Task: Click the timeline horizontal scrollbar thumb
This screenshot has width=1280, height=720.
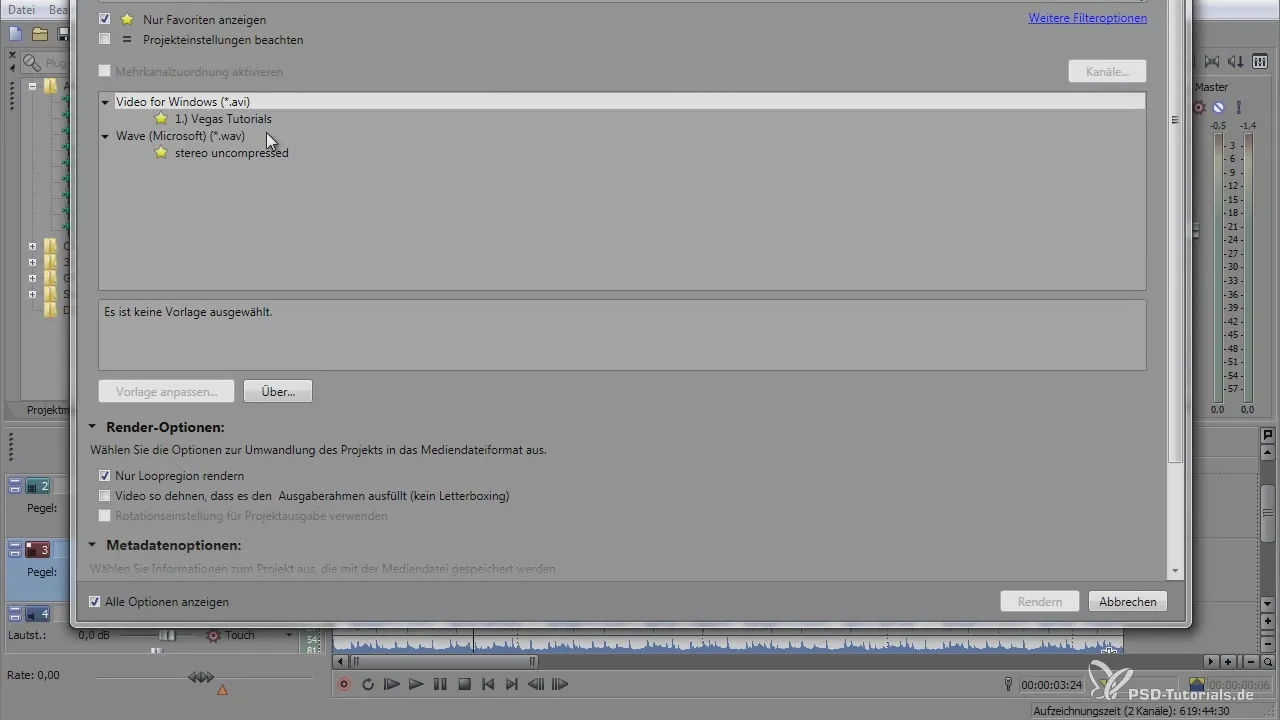Action: point(443,662)
